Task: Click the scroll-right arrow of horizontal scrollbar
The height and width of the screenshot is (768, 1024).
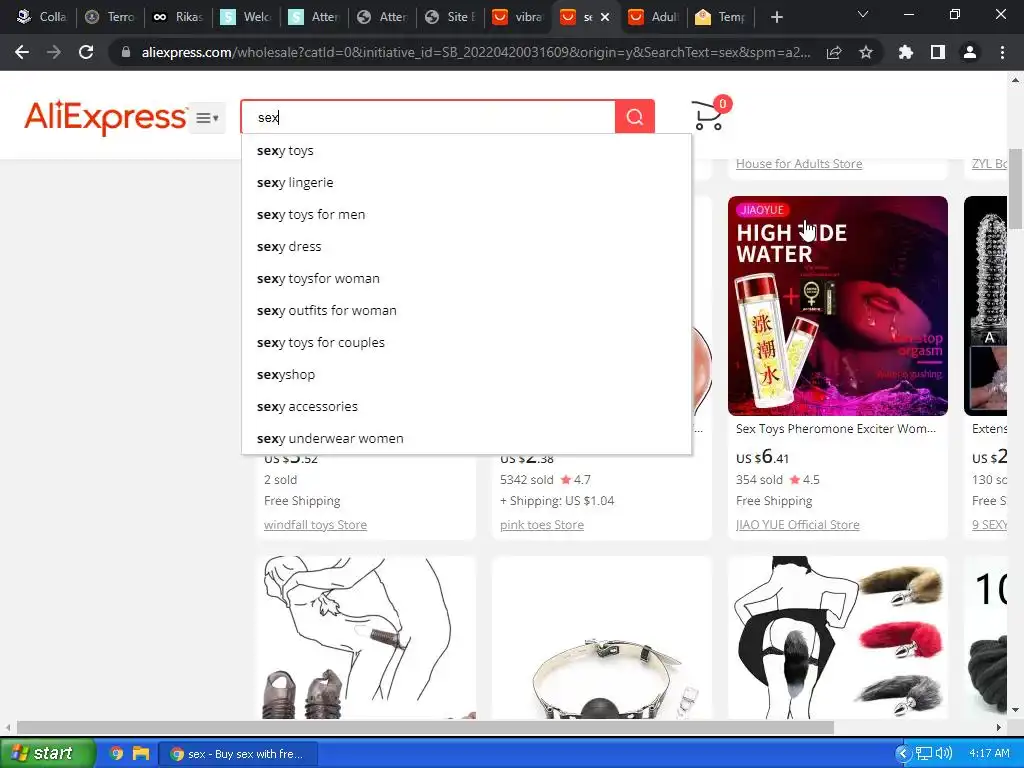Action: [x=999, y=727]
